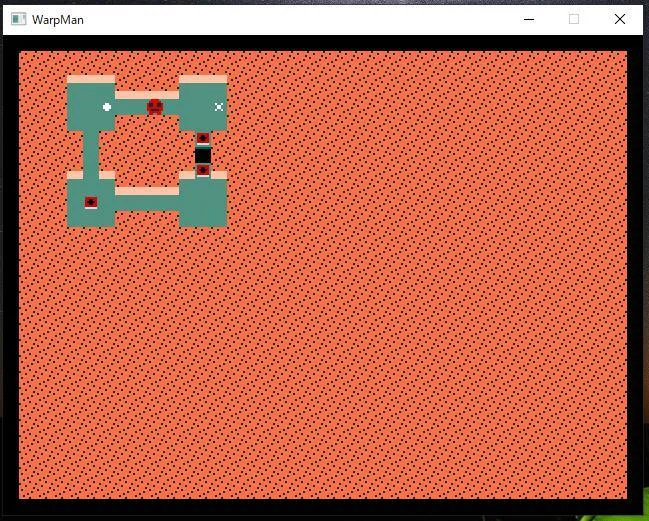The image size is (649, 521).
Task: Click the WarpMan window app icon
Action: [19, 19]
